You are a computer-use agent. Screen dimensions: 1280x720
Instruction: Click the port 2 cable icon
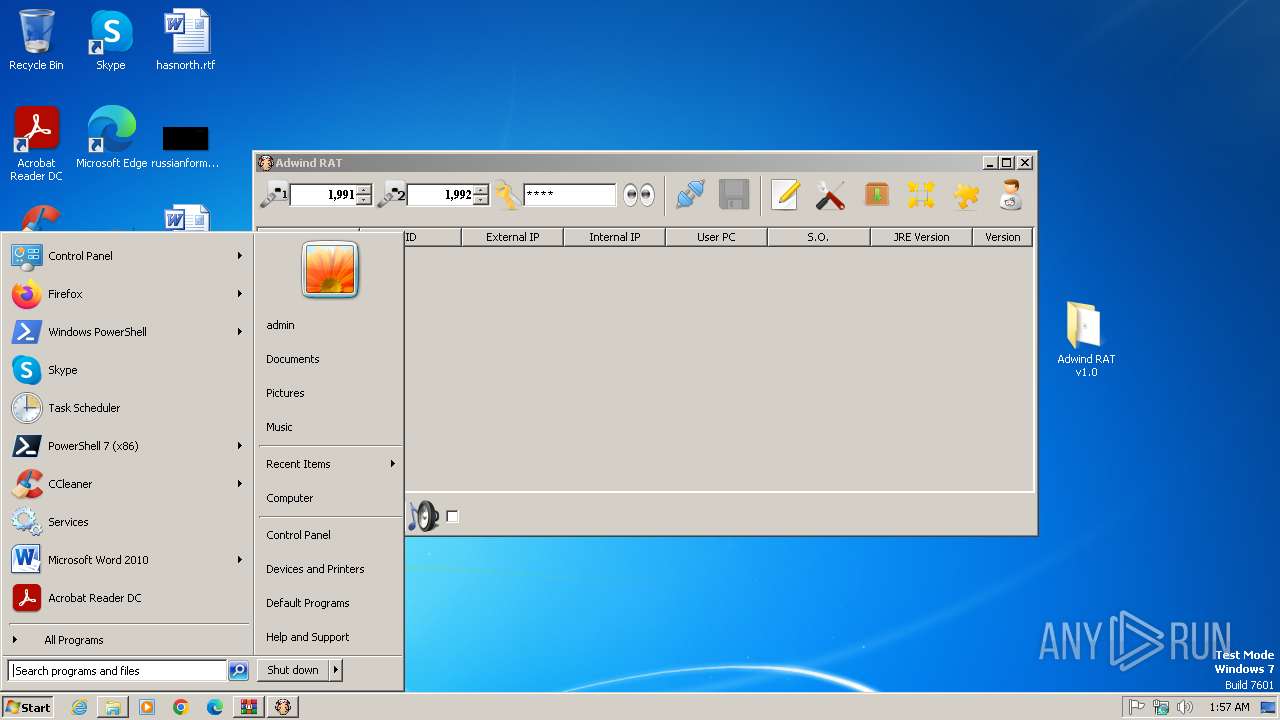tap(391, 195)
